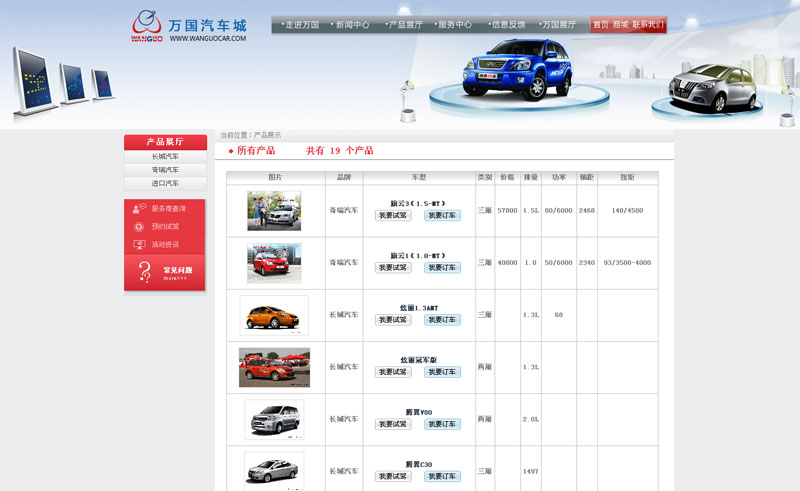The height and width of the screenshot is (491, 800).
Task: Click the power value 80/6000
Action: point(558,210)
